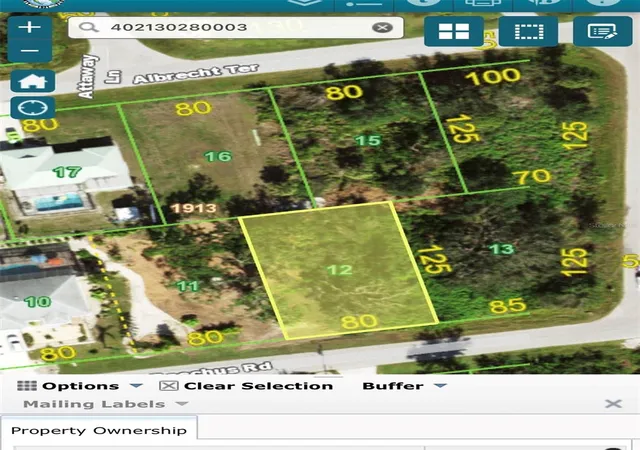The height and width of the screenshot is (450, 640).
Task: Click parcel lot 16
Action: tap(218, 156)
